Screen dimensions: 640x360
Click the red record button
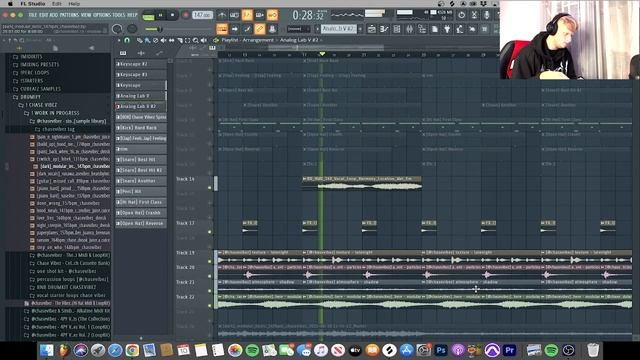(185, 15)
